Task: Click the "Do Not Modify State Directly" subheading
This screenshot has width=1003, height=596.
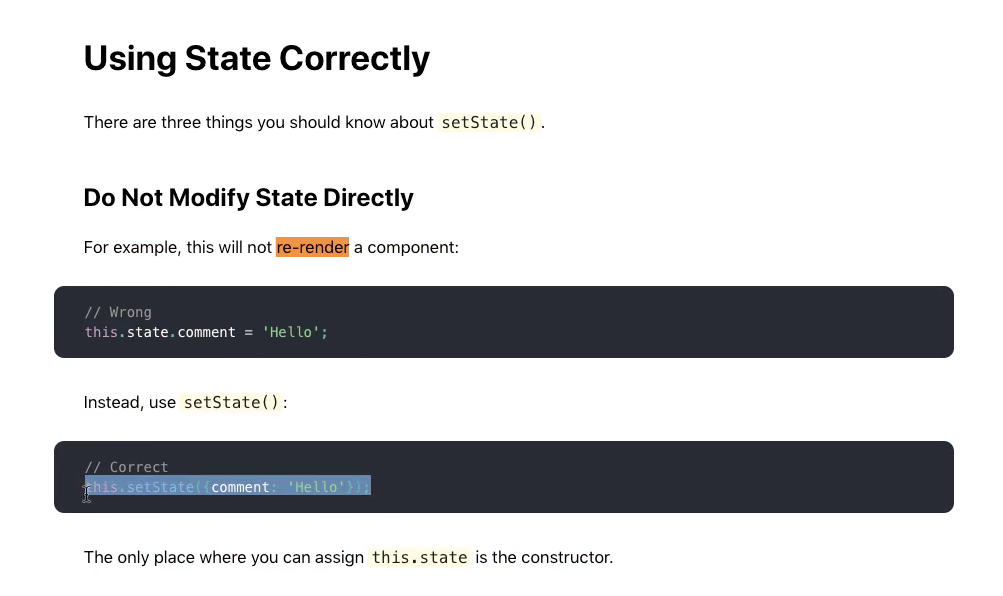Action: 248,198
